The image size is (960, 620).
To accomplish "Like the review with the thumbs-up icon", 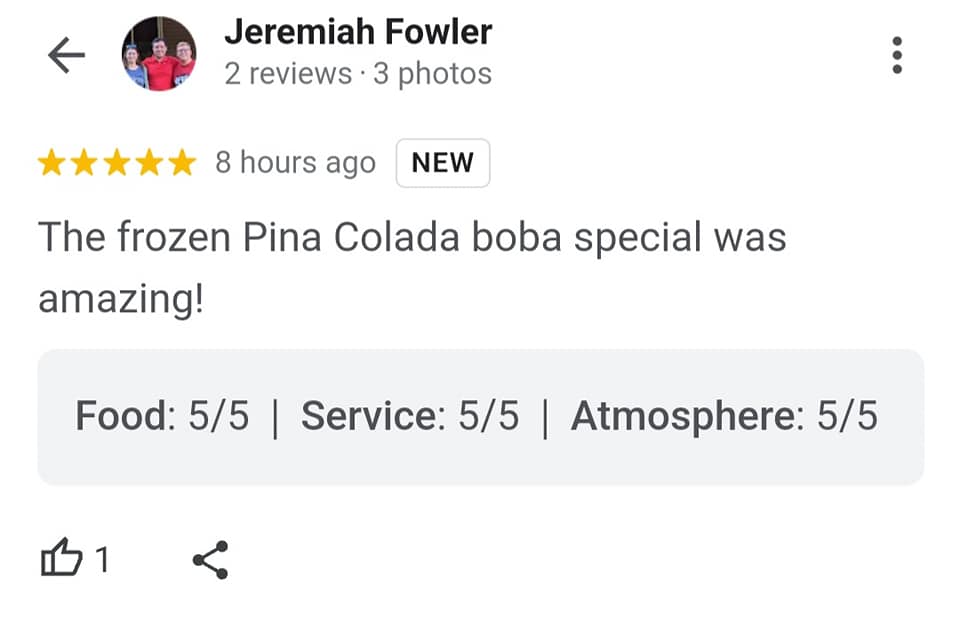I will click(60, 559).
